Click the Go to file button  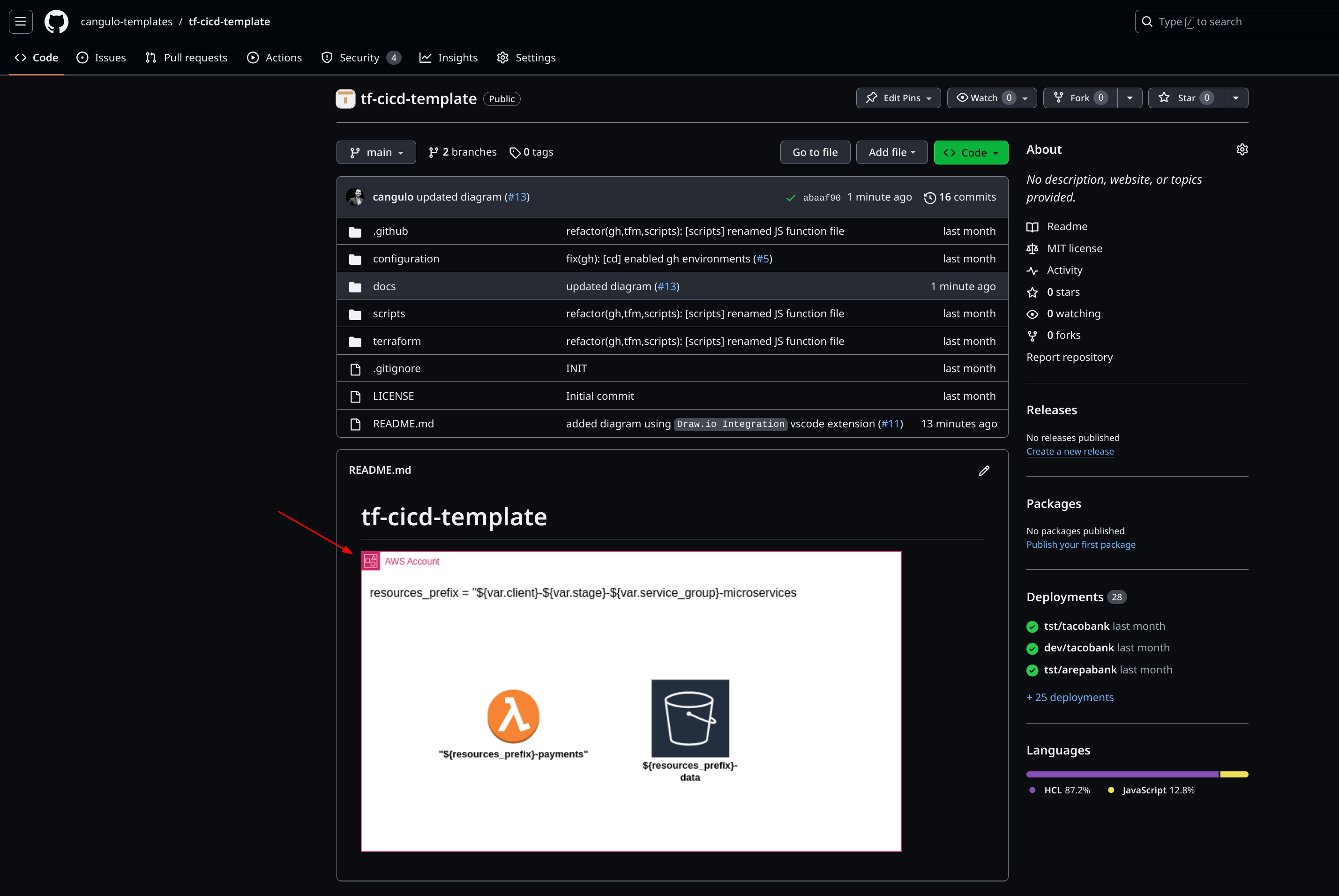click(x=815, y=153)
